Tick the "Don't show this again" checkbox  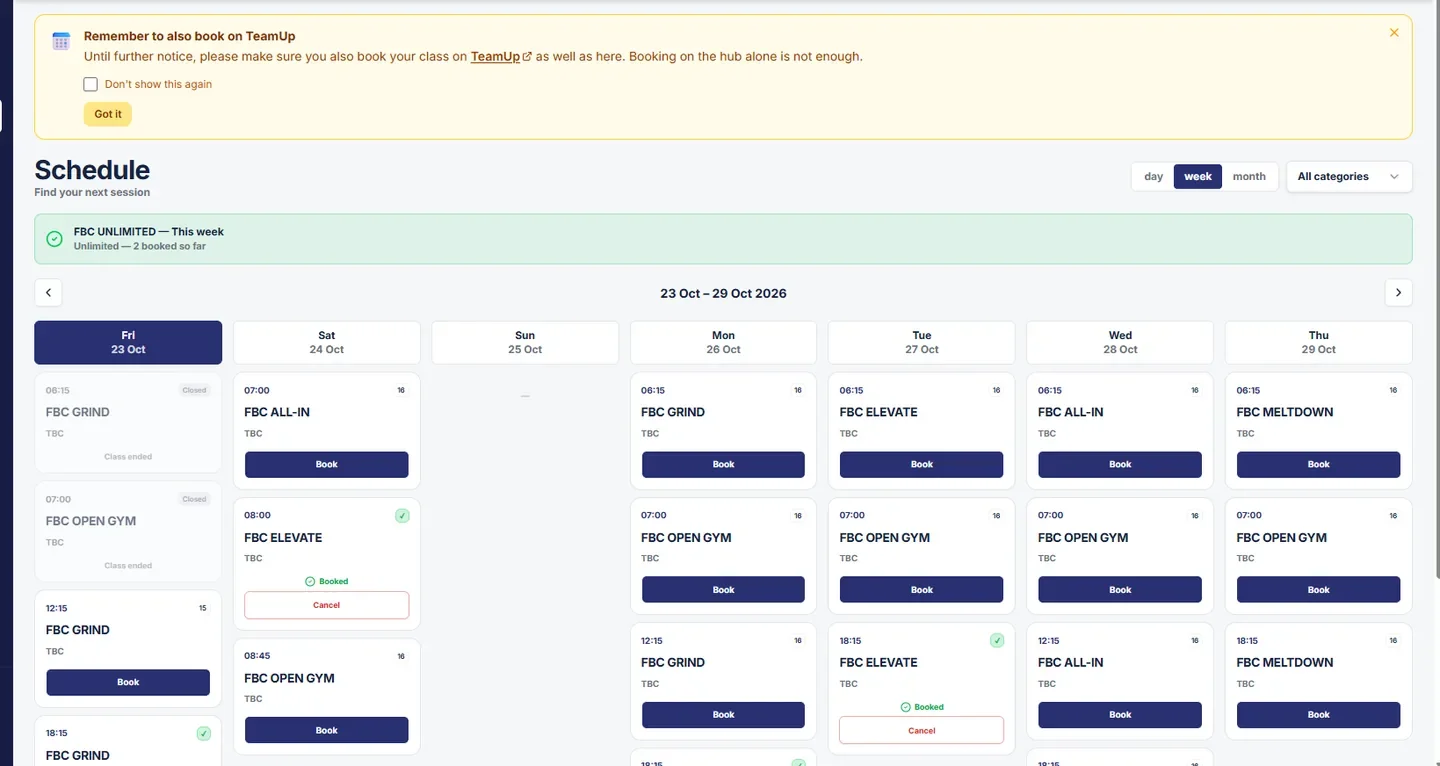click(x=91, y=85)
